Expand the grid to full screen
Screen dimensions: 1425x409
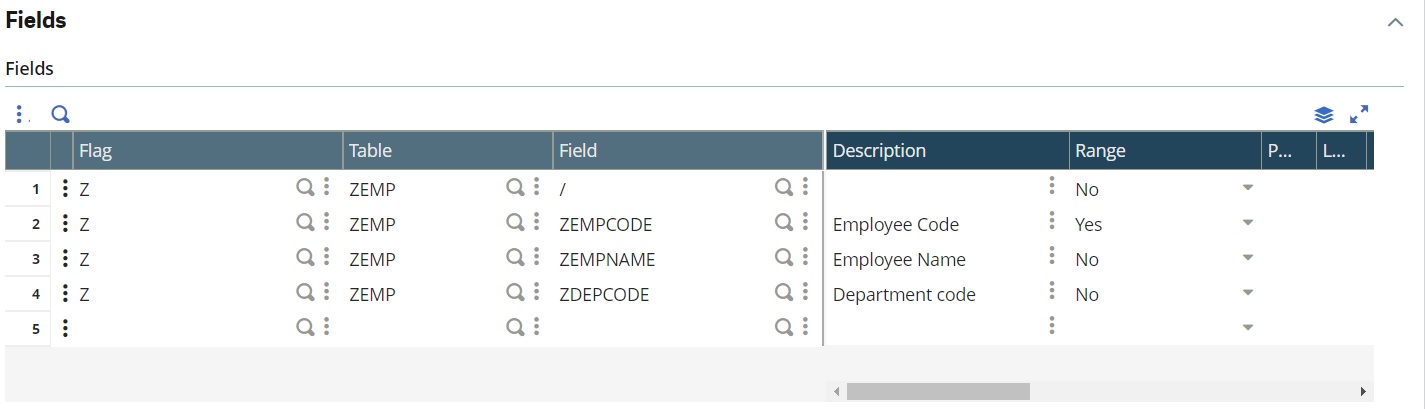point(1358,114)
